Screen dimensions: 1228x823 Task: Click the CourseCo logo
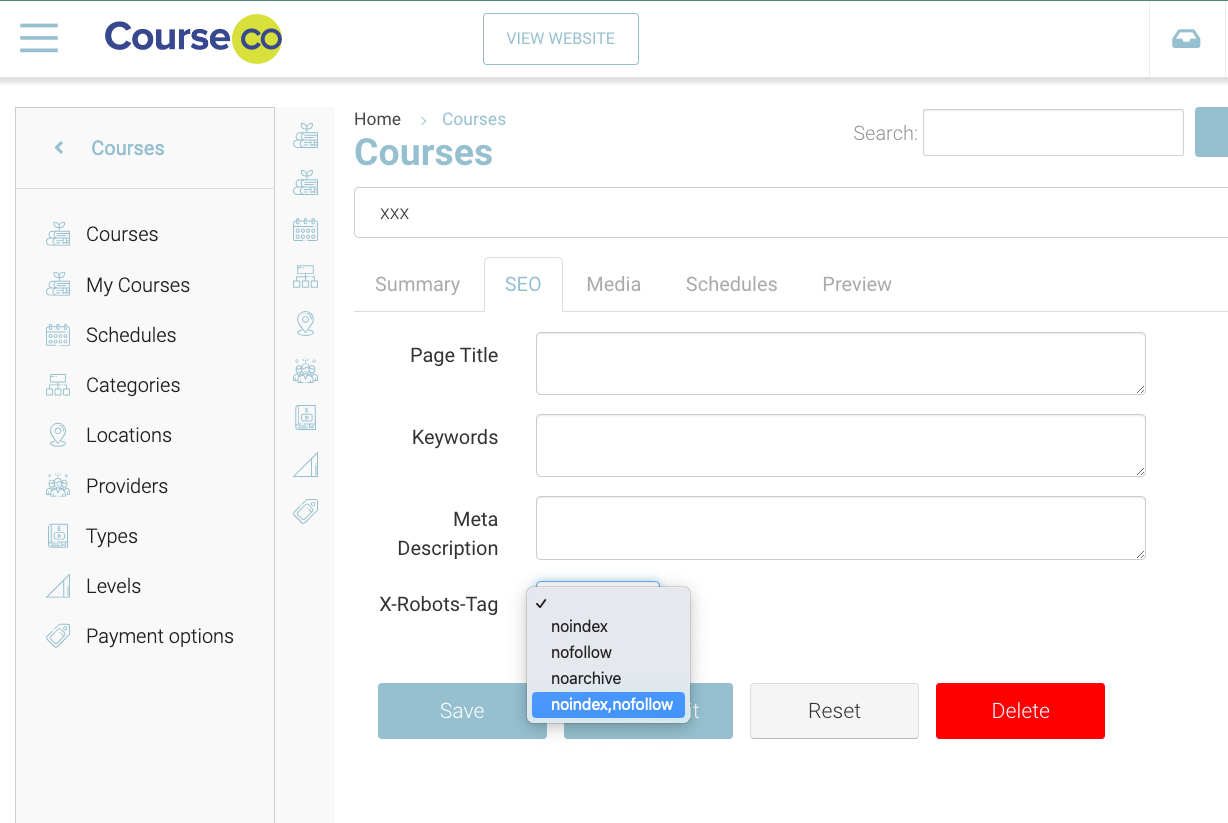click(x=193, y=39)
